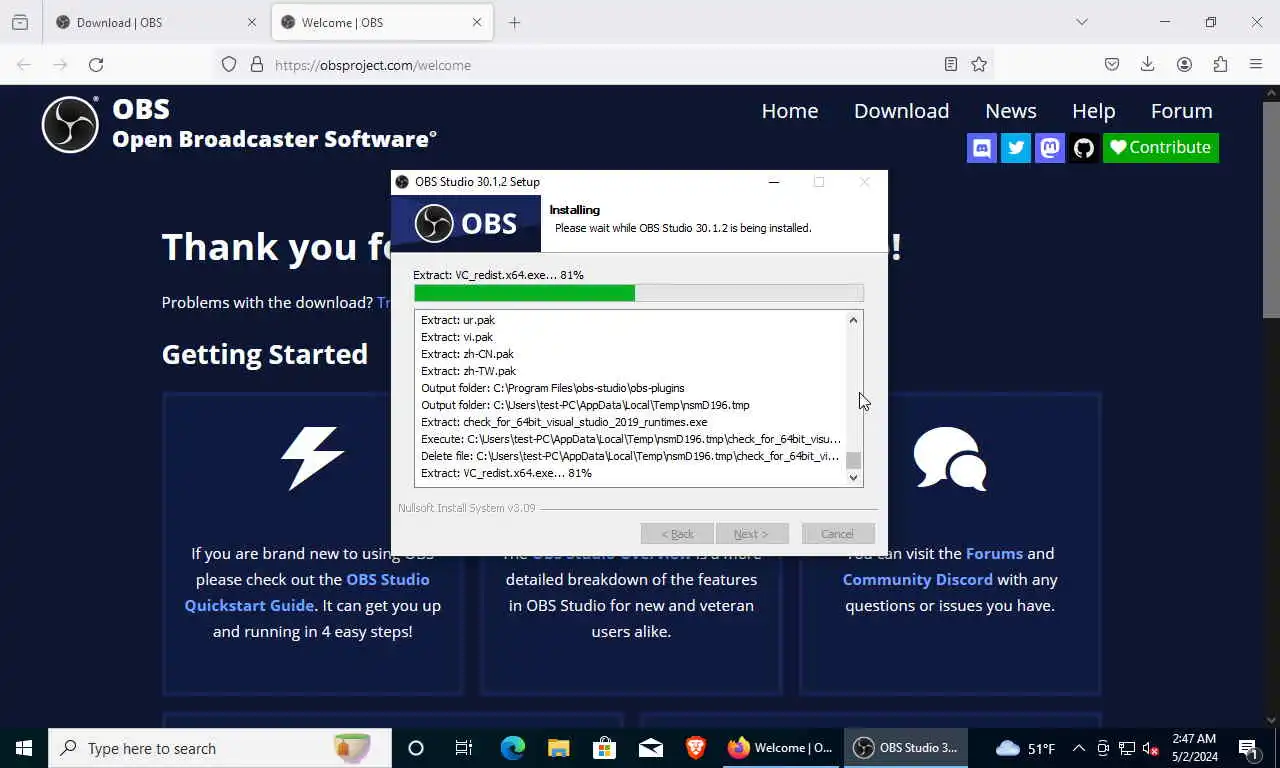Viewport: 1280px width, 768px height.
Task: Open the OBS Studio Quickstart Guide link
Action: pyautogui.click(x=307, y=592)
